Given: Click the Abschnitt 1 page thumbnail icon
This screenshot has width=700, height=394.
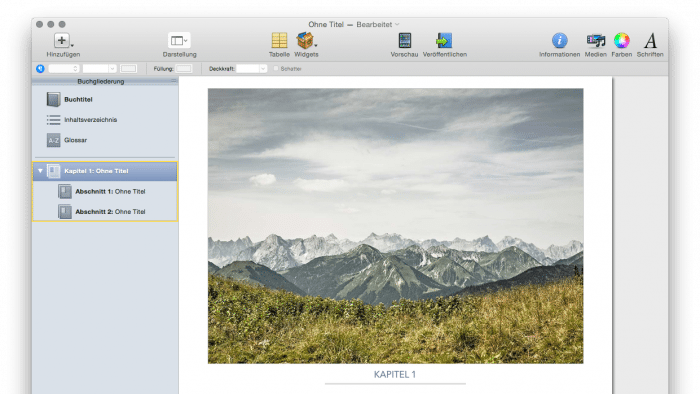Looking at the screenshot, I should [65, 191].
